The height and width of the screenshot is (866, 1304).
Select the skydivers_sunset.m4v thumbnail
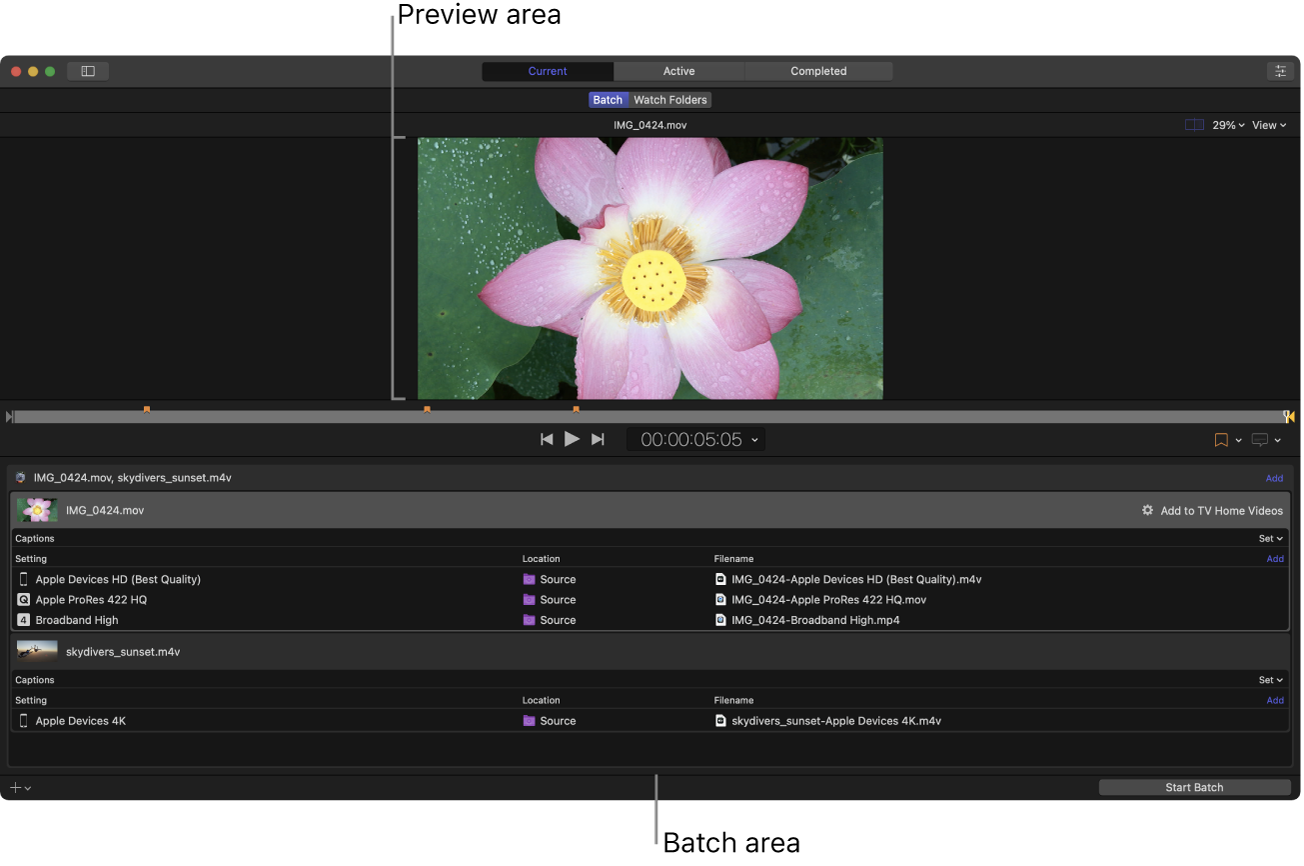coord(37,651)
